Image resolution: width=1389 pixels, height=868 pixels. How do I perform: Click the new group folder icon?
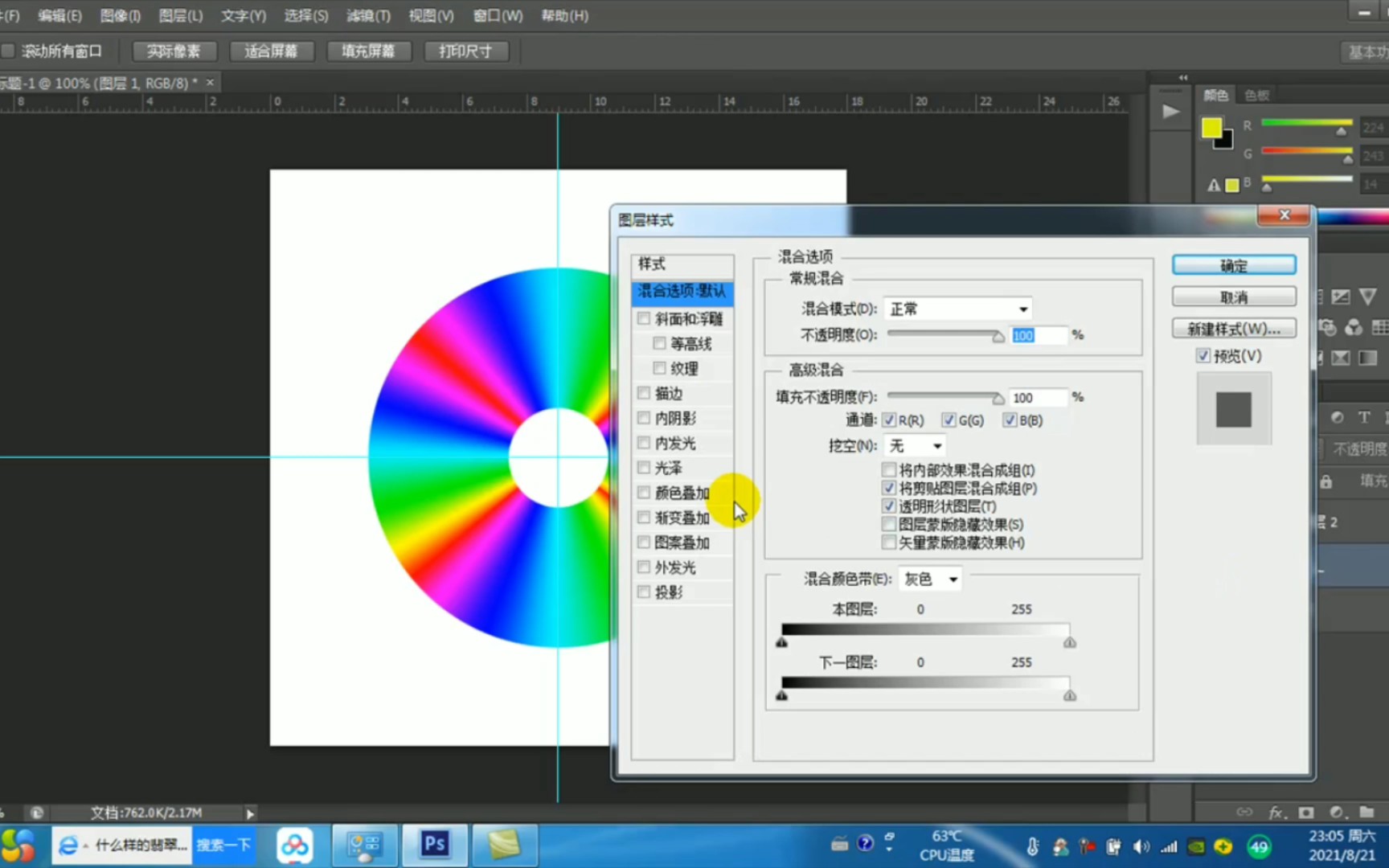click(1366, 813)
